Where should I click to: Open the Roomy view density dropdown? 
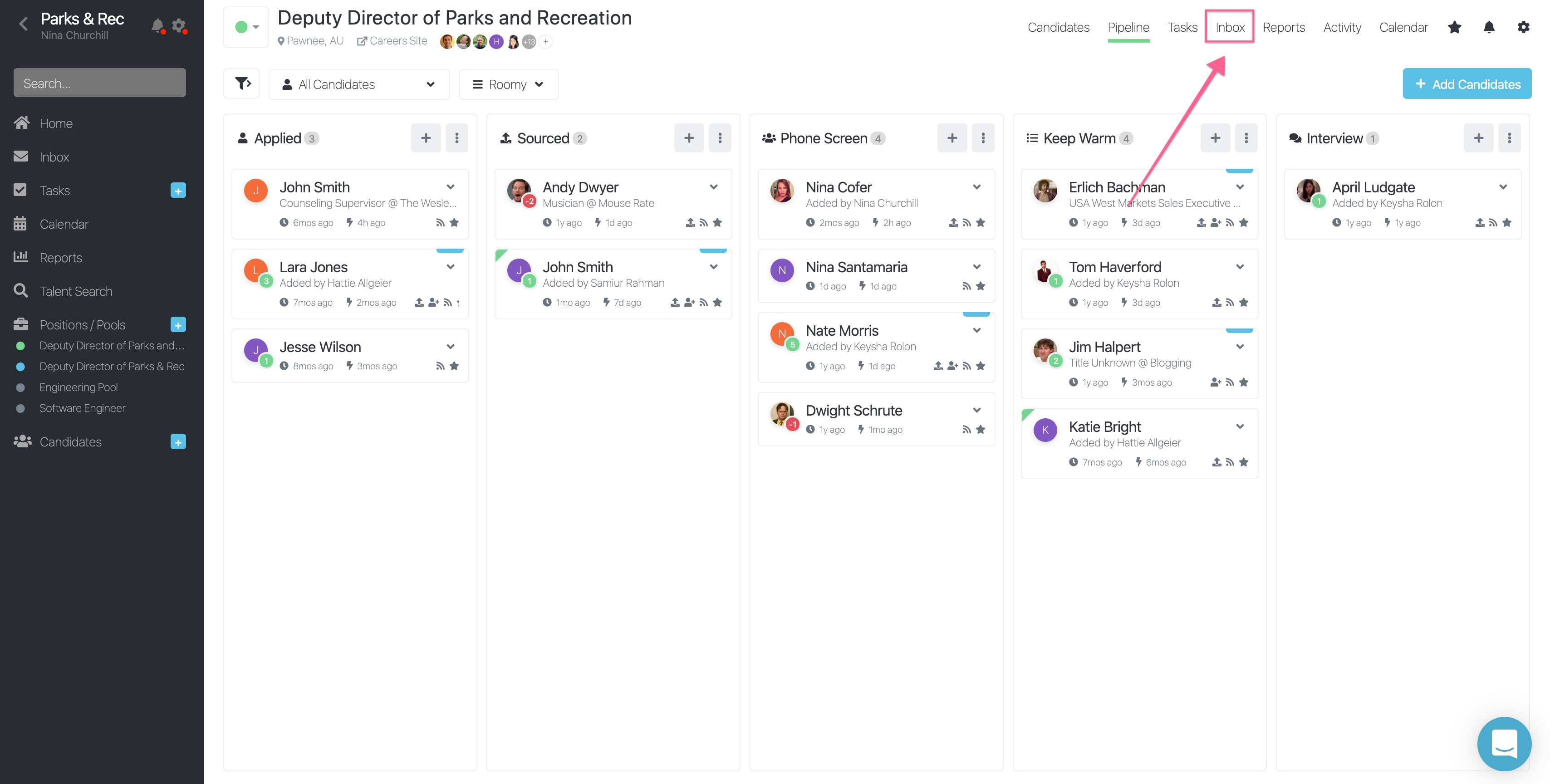coord(509,84)
